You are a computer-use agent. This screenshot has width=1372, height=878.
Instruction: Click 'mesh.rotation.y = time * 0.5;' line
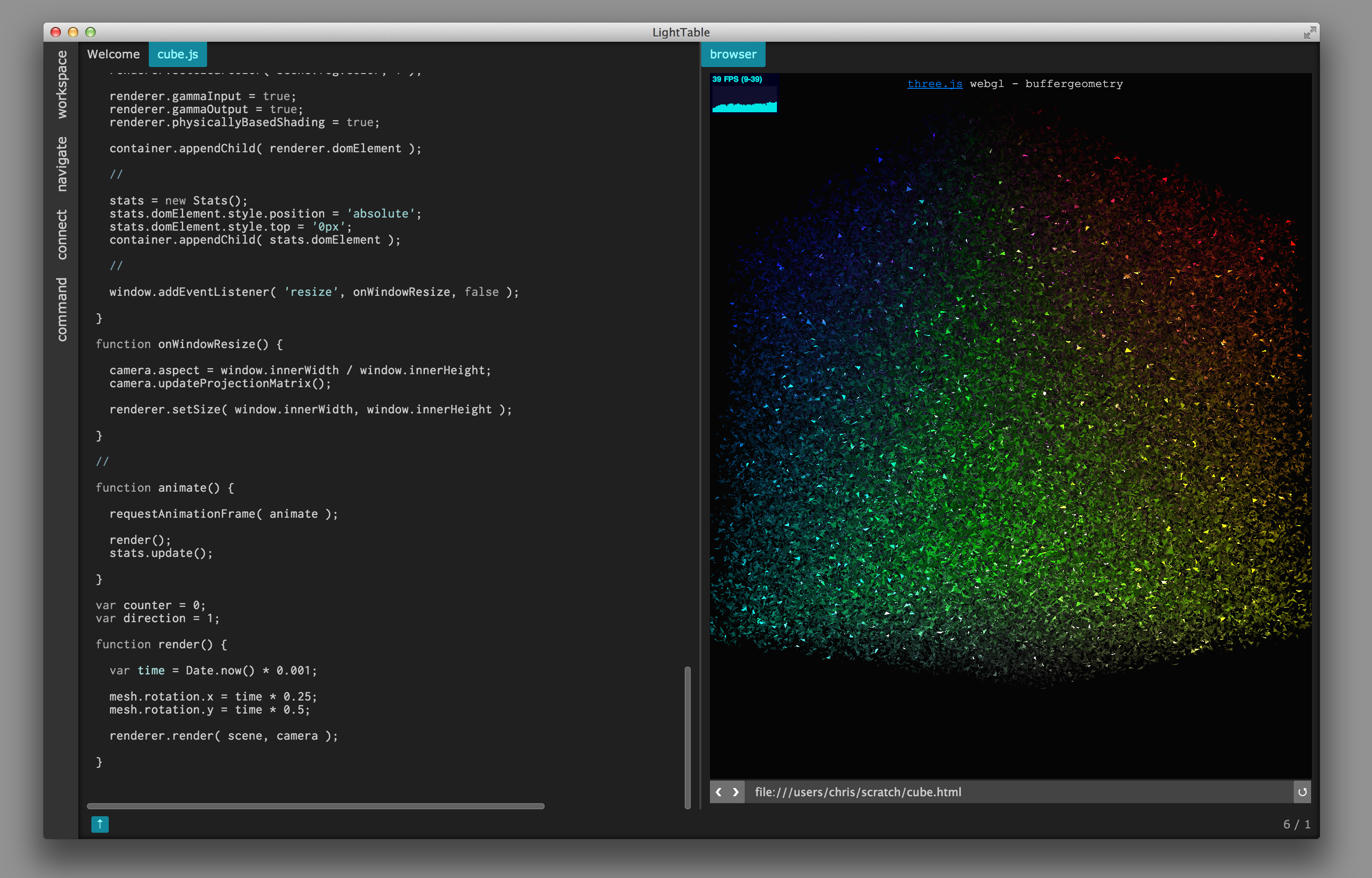click(210, 710)
